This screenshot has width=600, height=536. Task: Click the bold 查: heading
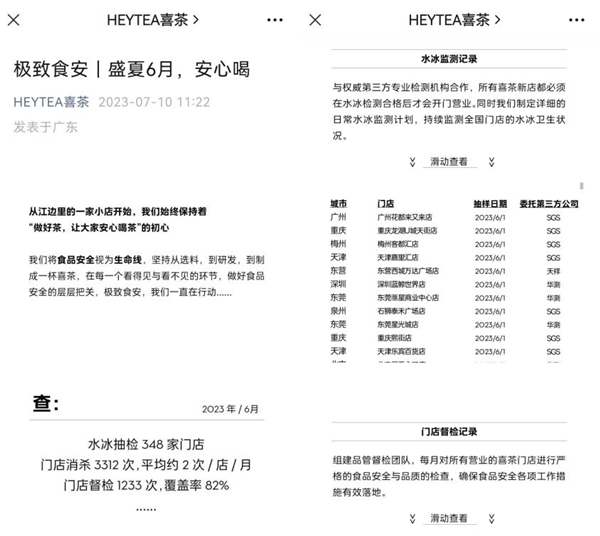[x=46, y=403]
